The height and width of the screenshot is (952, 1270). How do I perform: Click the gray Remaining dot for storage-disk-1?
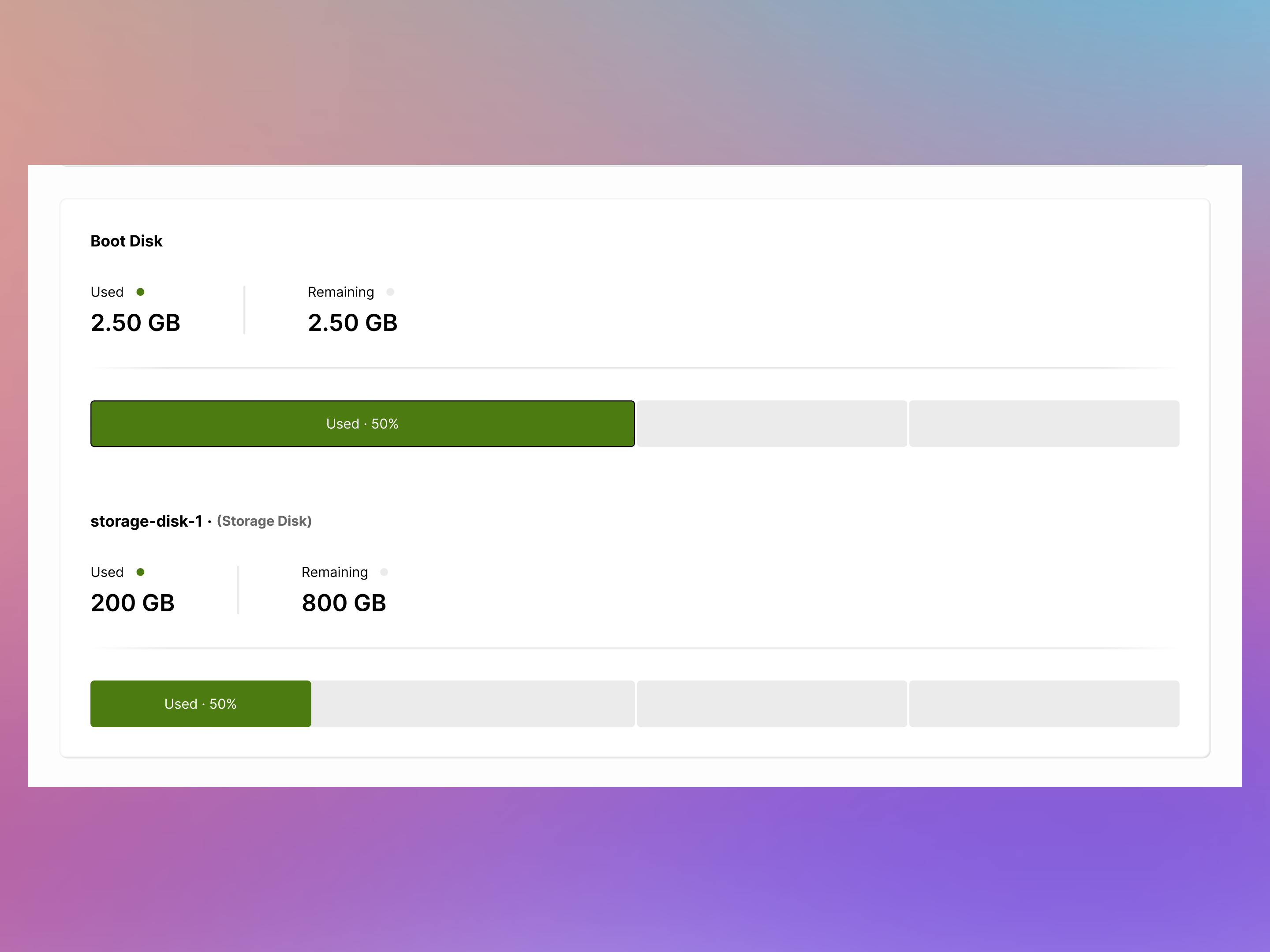pos(384,572)
